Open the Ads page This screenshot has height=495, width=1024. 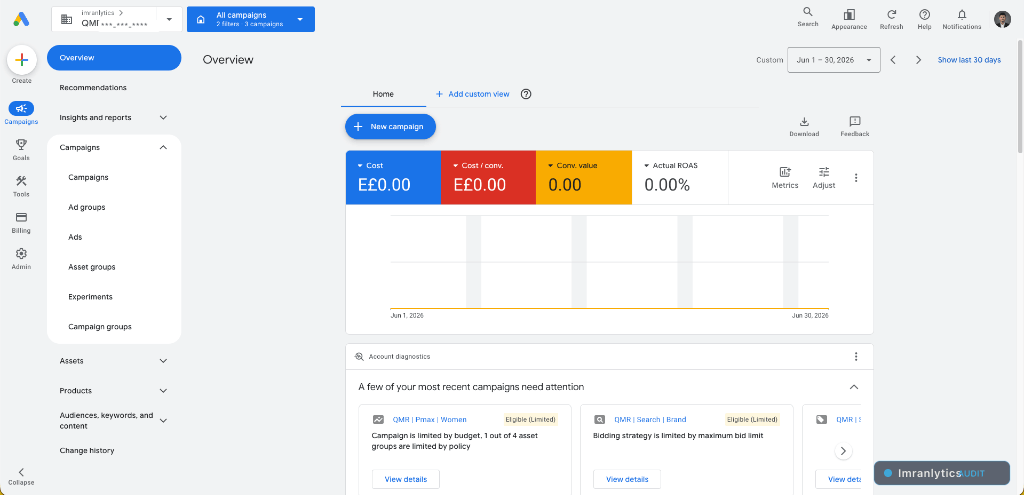(x=75, y=237)
